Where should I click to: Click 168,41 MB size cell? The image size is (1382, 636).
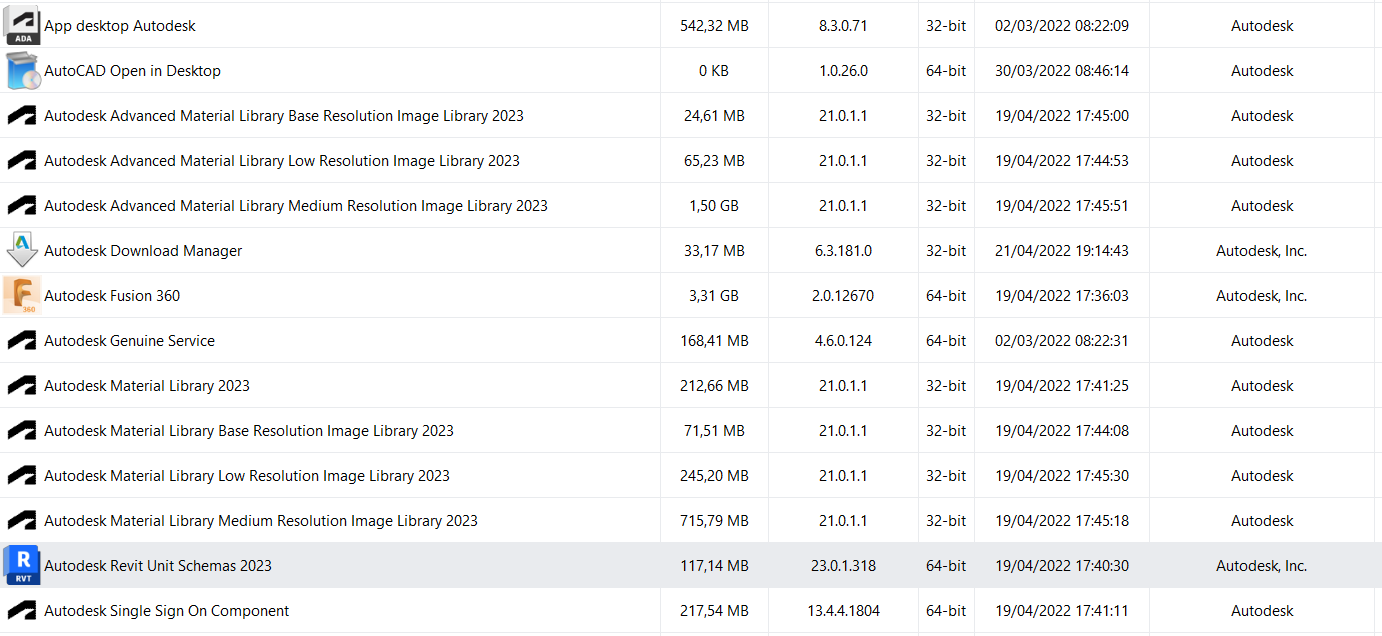(714, 341)
